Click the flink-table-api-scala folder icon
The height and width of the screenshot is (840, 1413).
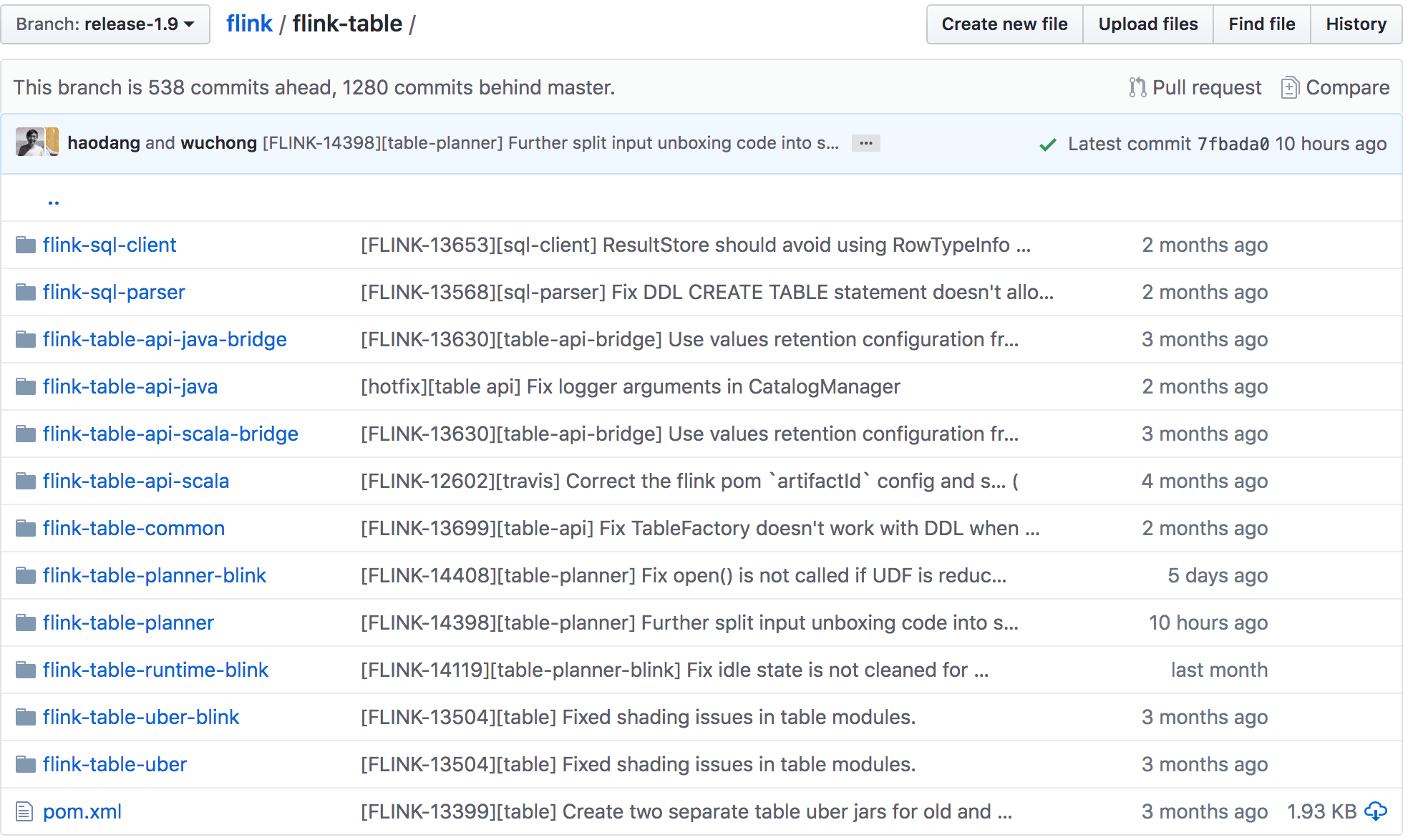26,481
